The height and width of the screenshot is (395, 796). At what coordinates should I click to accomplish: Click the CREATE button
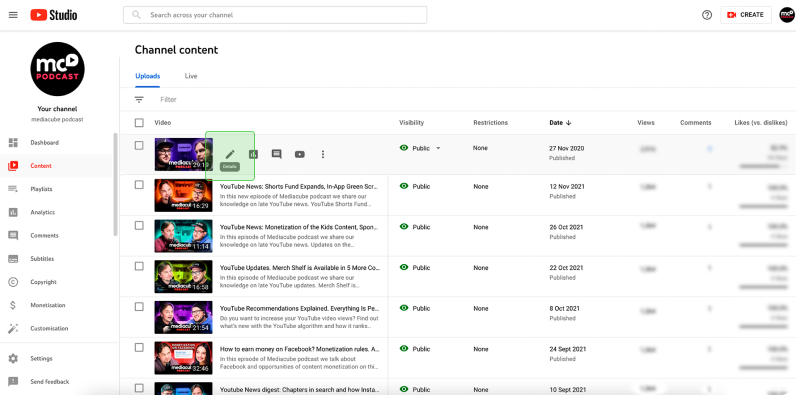point(746,15)
